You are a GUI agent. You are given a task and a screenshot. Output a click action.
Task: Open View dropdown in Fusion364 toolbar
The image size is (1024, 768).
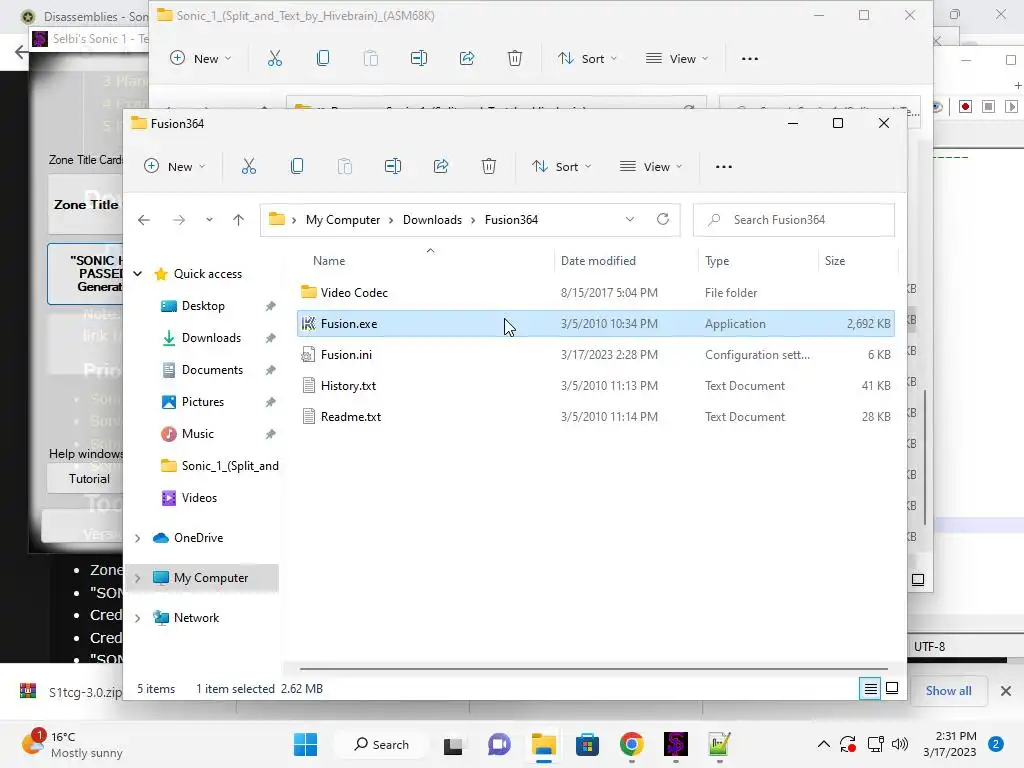click(650, 167)
